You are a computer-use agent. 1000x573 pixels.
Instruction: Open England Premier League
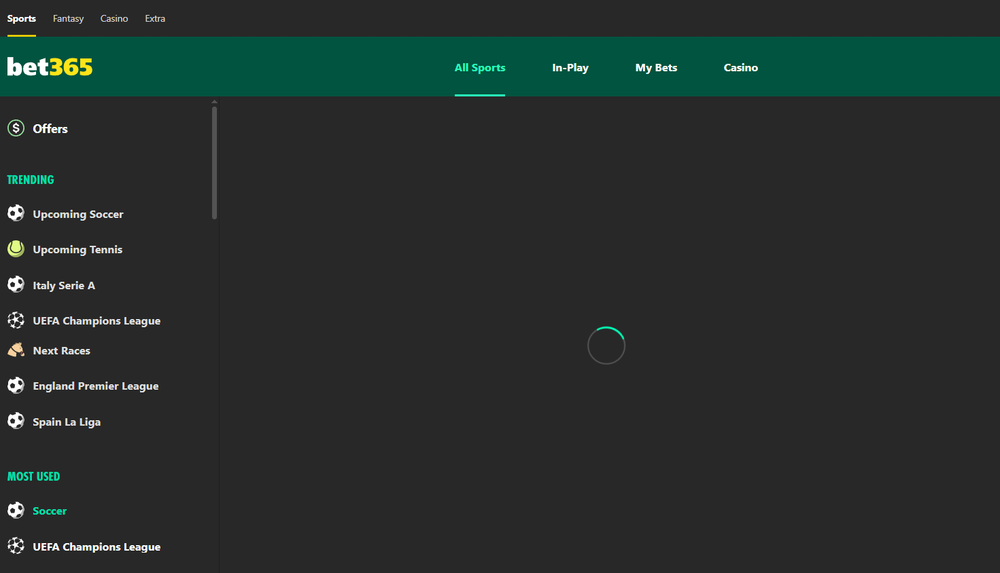(96, 386)
